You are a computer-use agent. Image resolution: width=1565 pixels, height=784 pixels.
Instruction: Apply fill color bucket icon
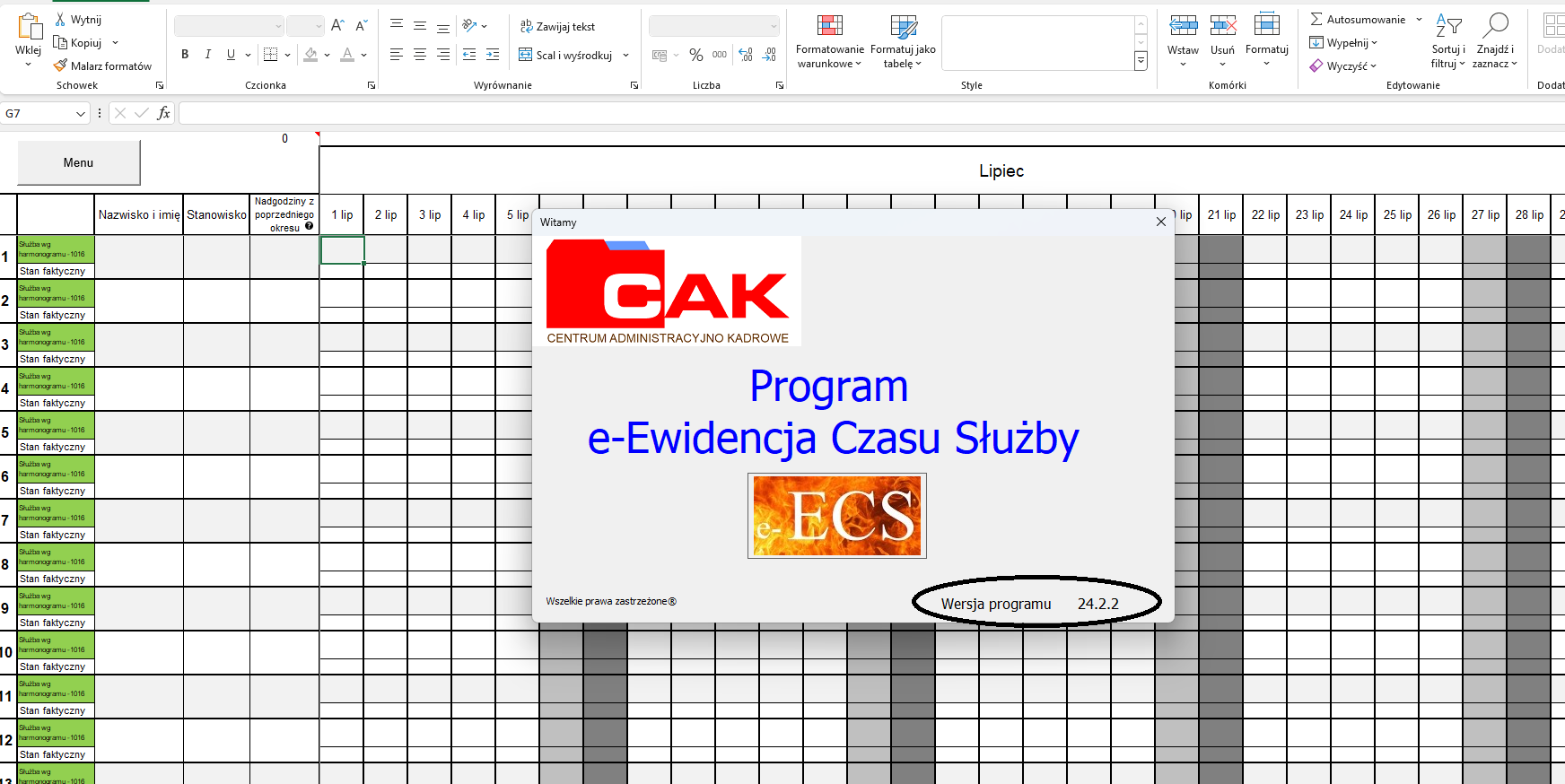pyautogui.click(x=310, y=55)
